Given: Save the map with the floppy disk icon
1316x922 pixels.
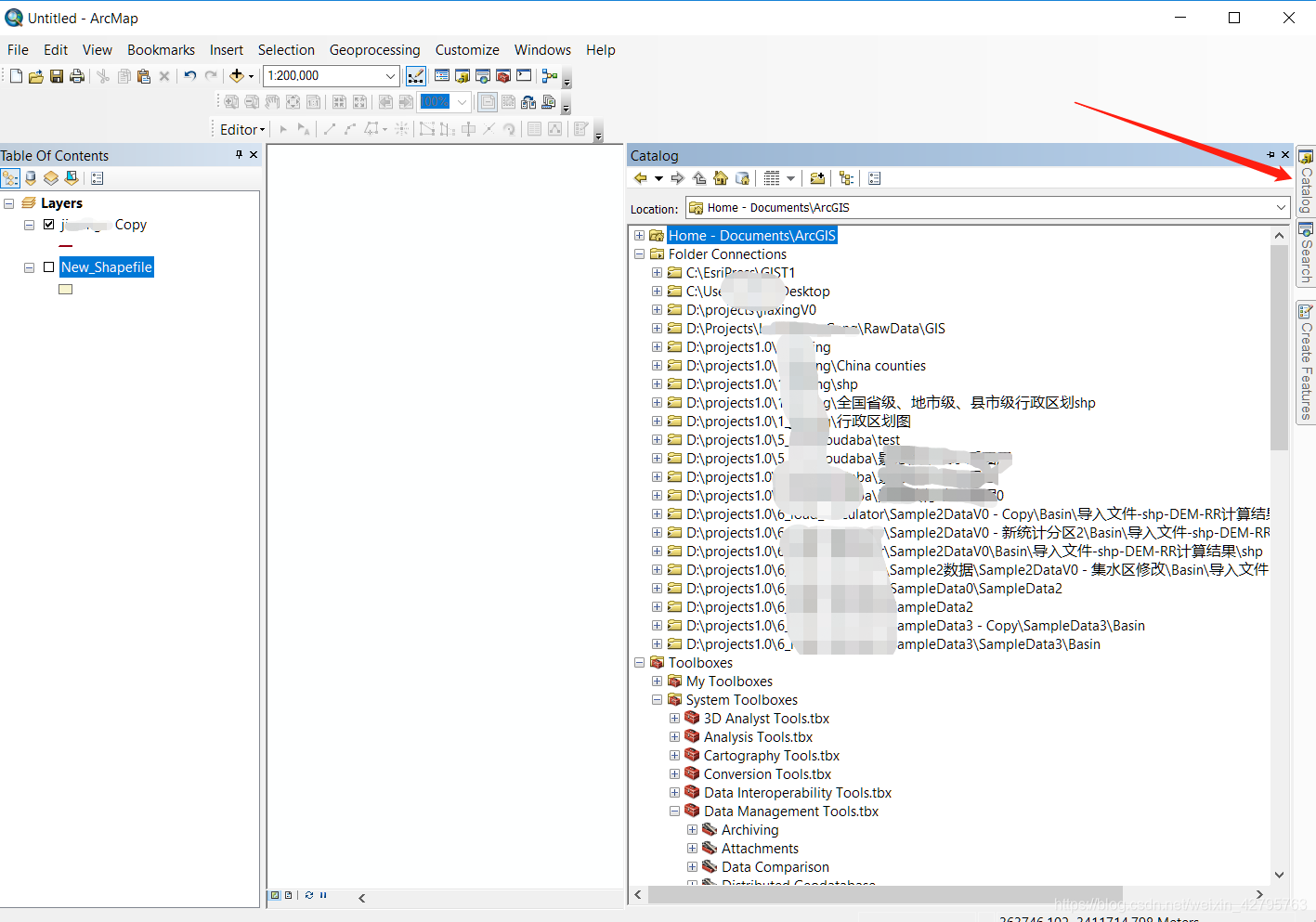Looking at the screenshot, I should [57, 76].
